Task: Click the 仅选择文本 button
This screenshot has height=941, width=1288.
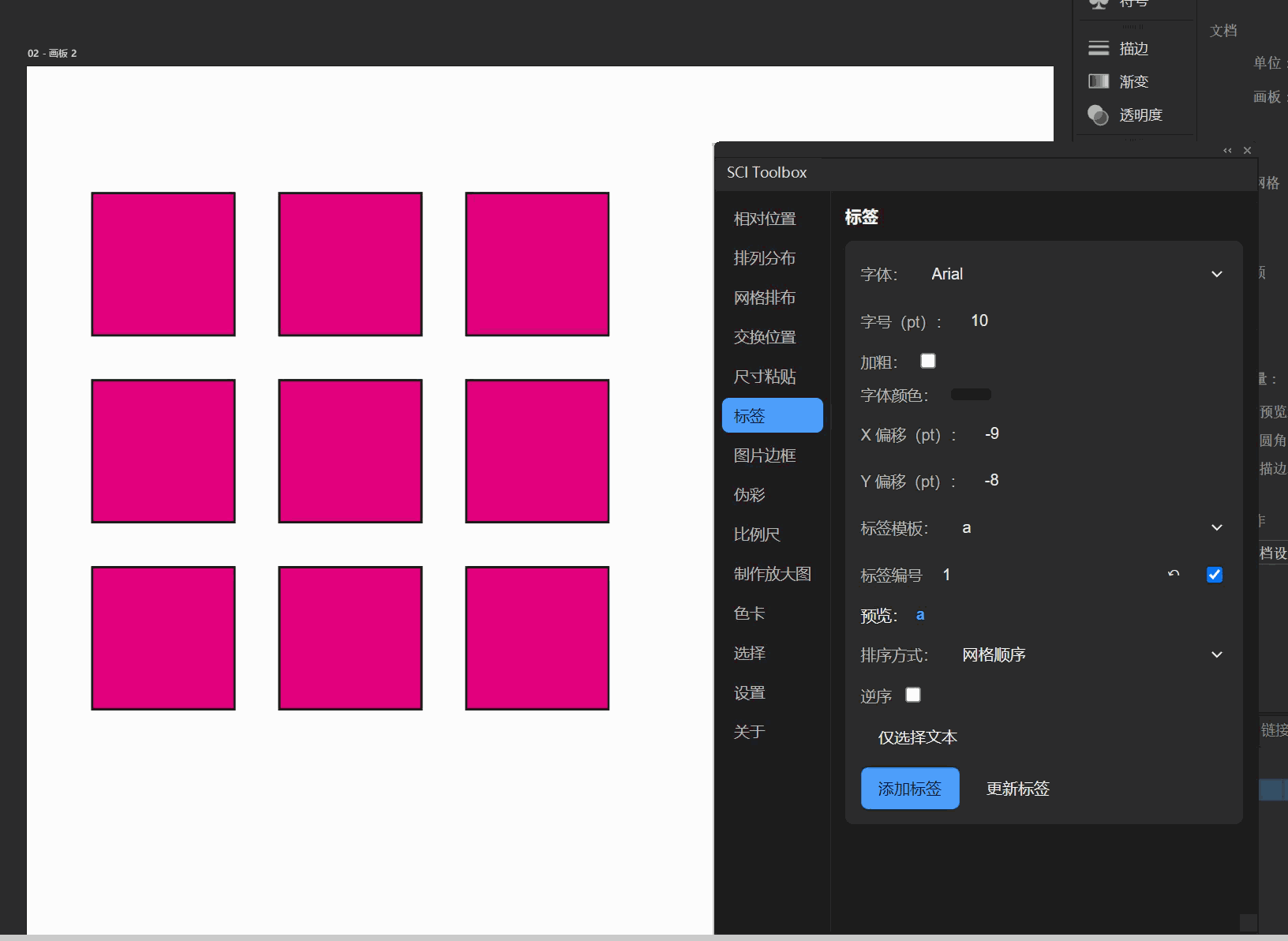Action: [x=917, y=737]
